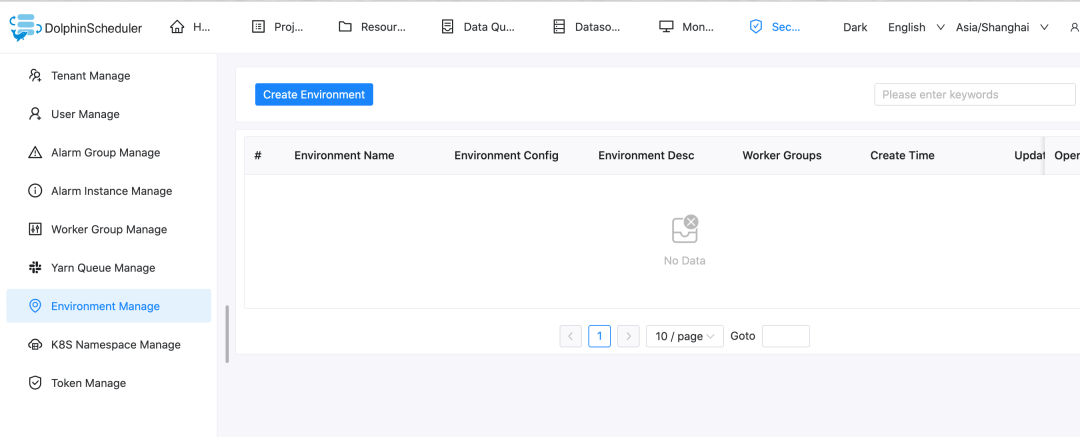
Task: Go to Worker Group Manage
Action: pos(109,229)
